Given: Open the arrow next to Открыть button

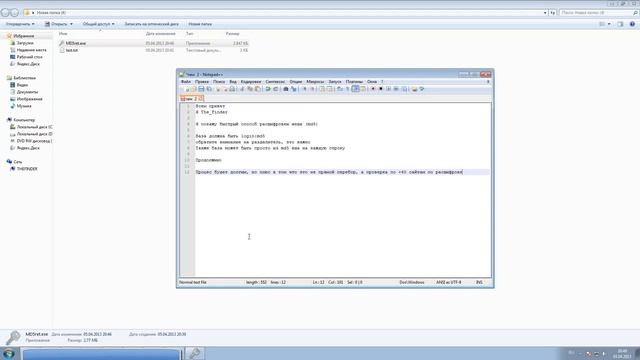Looking at the screenshot, I should point(71,24).
